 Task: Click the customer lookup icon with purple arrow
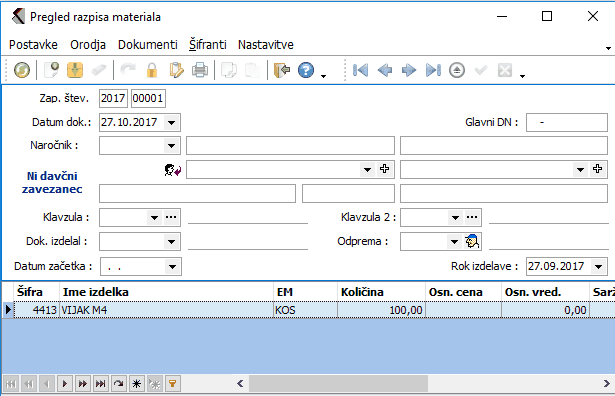173,170
